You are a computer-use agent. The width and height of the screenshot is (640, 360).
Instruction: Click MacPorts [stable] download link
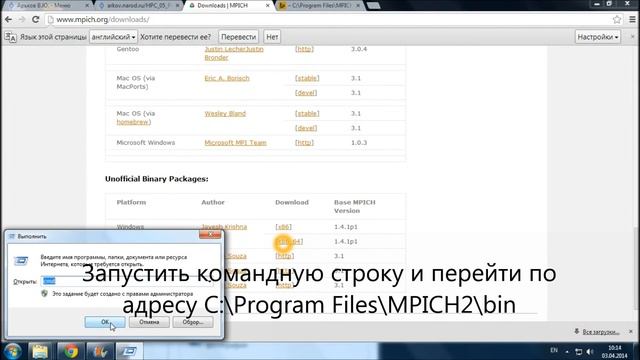307,78
